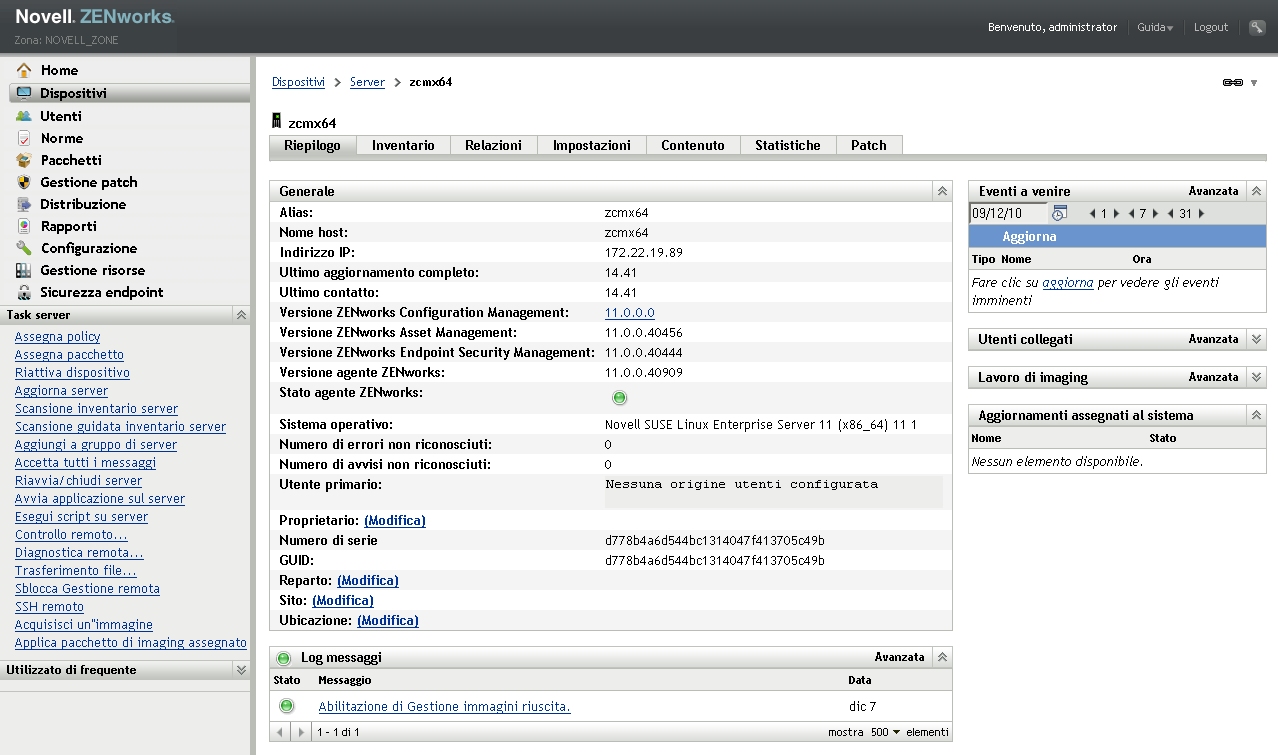The image size is (1278, 755).
Task: Expand the Lavoro di imaging panel
Action: (1257, 378)
